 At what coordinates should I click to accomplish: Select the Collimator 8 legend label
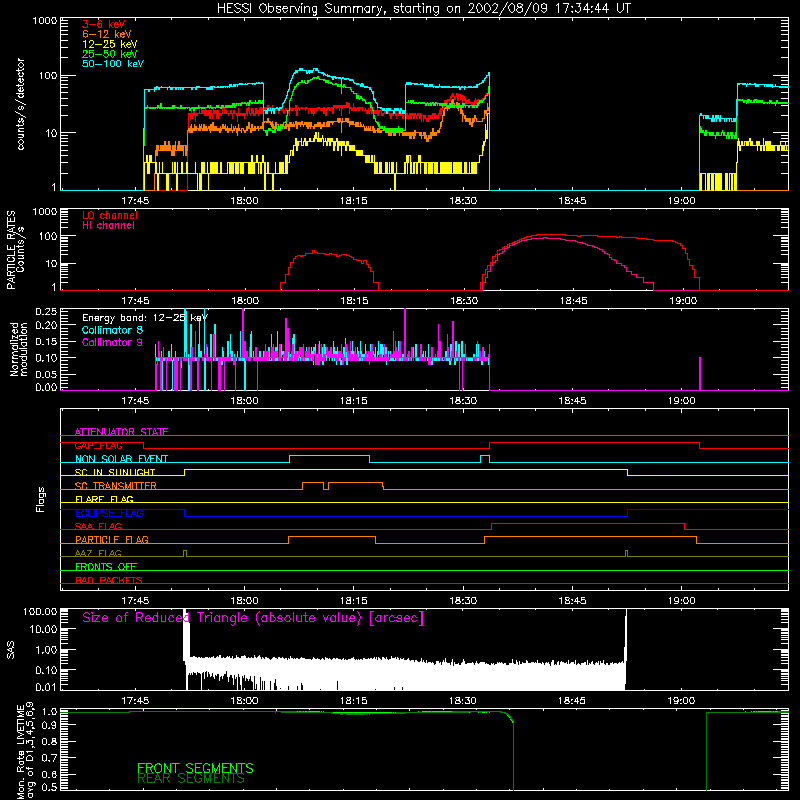[112, 330]
